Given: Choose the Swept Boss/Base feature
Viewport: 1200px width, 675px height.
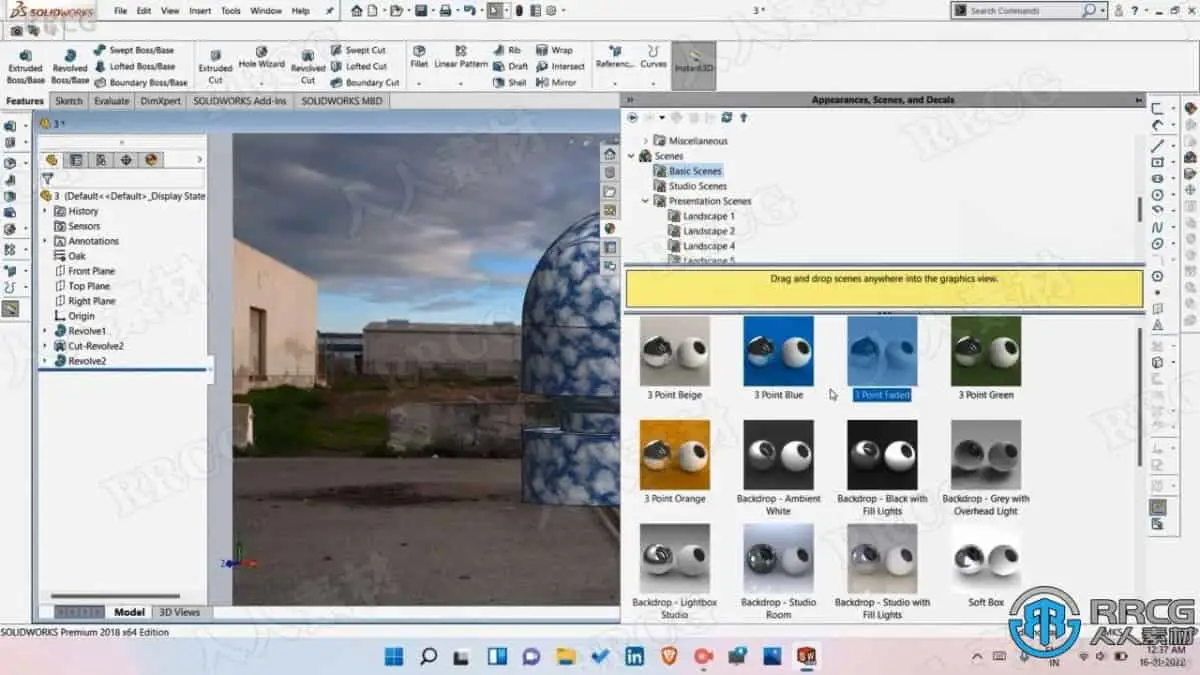Looking at the screenshot, I should [133, 50].
